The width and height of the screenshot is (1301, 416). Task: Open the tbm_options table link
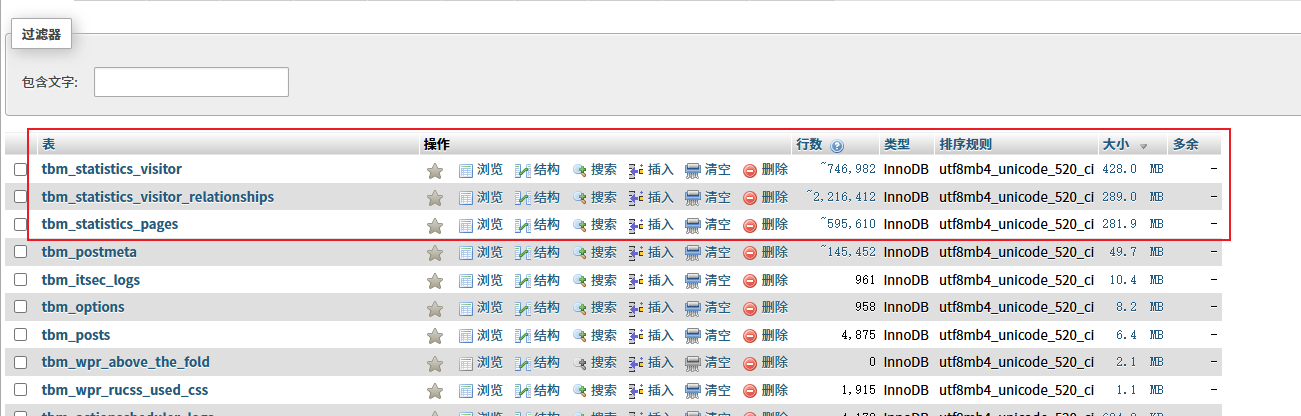(x=83, y=307)
